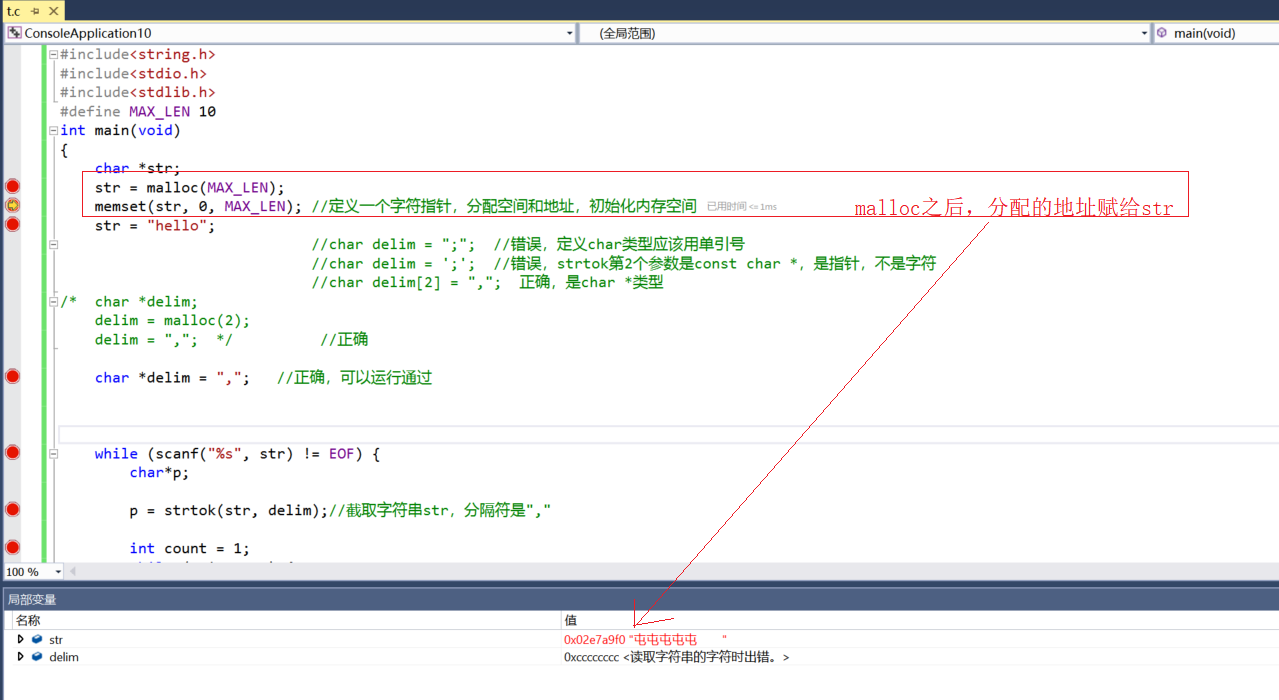Click the purple main(void) method icon
Viewport: 1279px width, 700px height.
coord(1160,32)
